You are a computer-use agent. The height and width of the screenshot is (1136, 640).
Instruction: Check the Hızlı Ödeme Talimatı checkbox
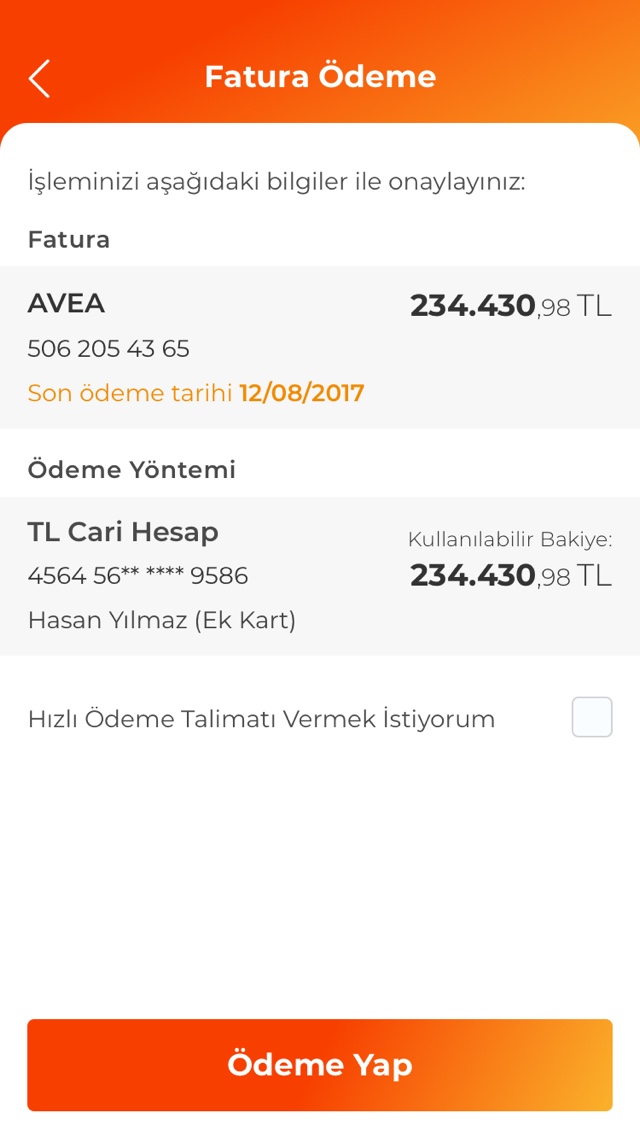[592, 717]
